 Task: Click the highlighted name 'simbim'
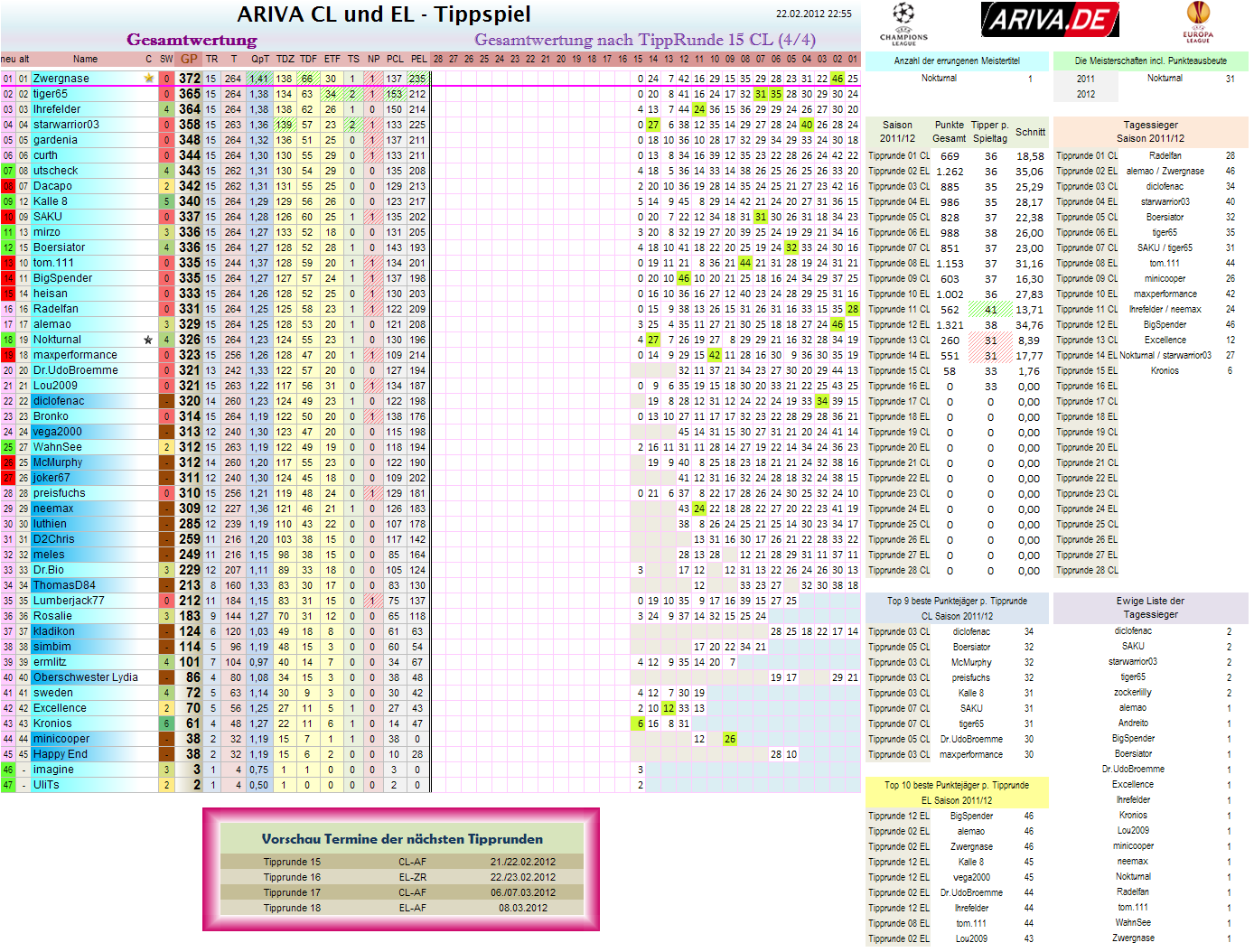click(51, 647)
